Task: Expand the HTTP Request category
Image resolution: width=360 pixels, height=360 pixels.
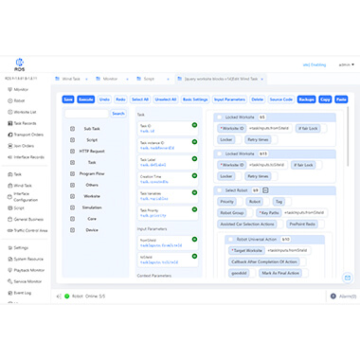Action: click(72, 151)
